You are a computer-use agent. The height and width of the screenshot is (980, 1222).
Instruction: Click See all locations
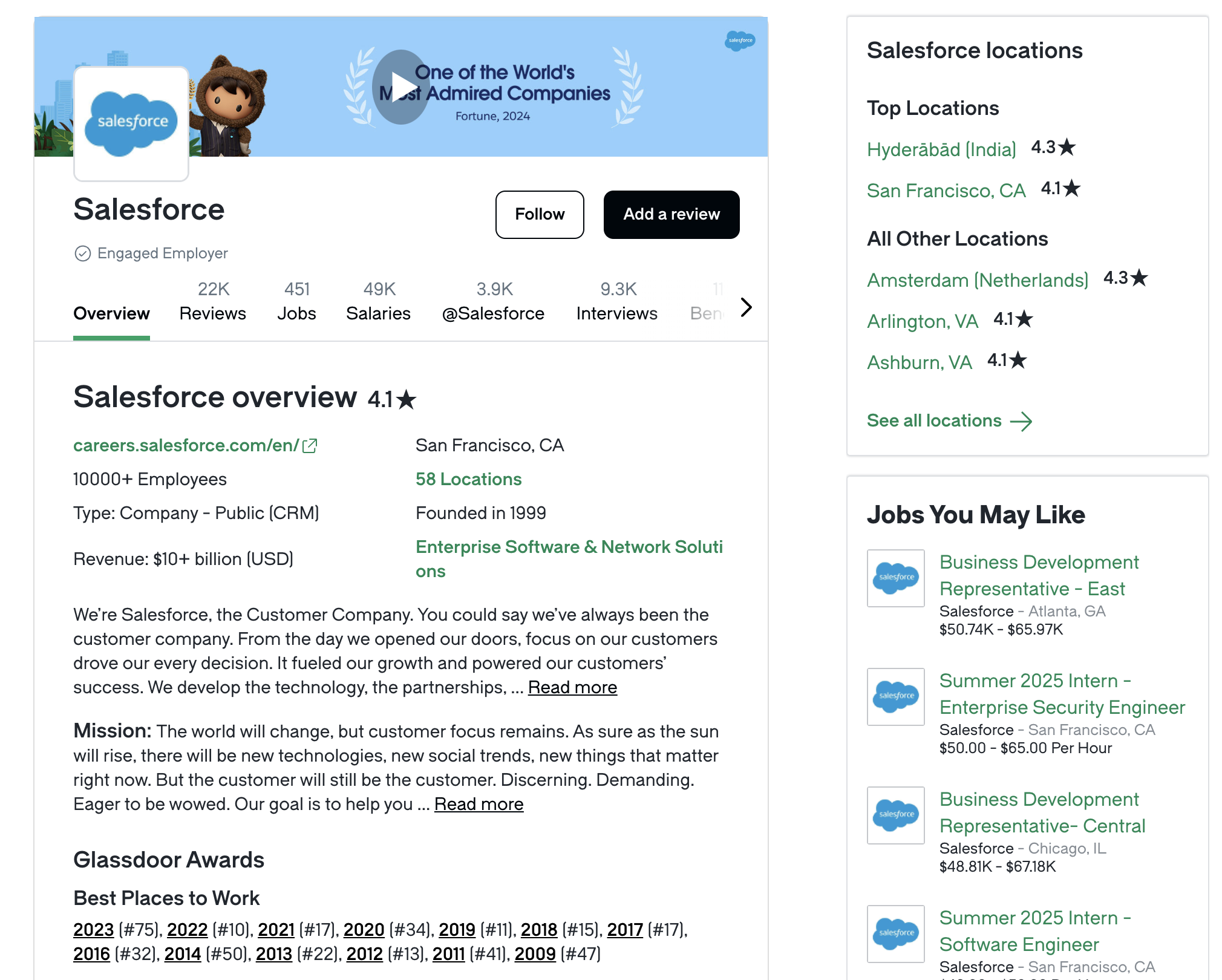point(934,421)
